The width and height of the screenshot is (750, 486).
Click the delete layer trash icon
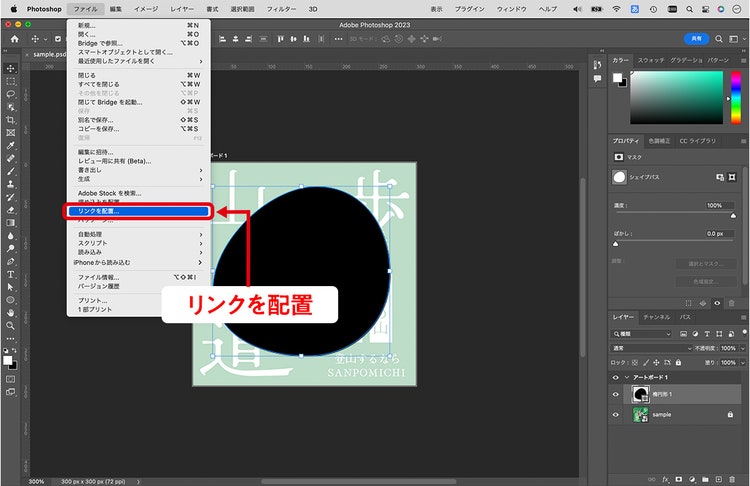732,479
